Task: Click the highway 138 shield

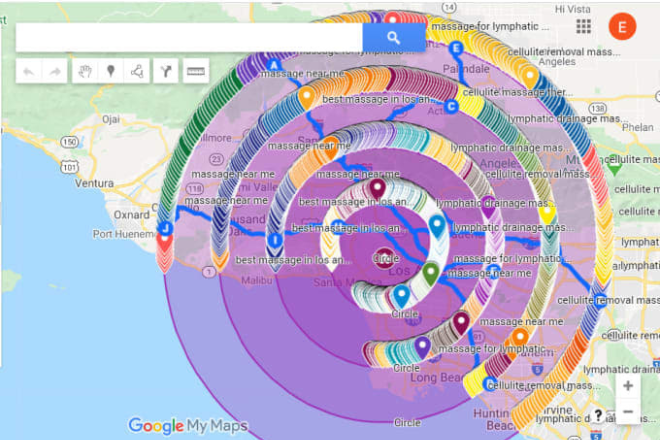Action: 598,109
